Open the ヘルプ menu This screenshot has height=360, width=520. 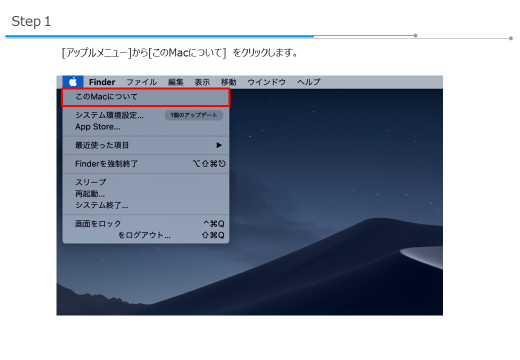[309, 82]
